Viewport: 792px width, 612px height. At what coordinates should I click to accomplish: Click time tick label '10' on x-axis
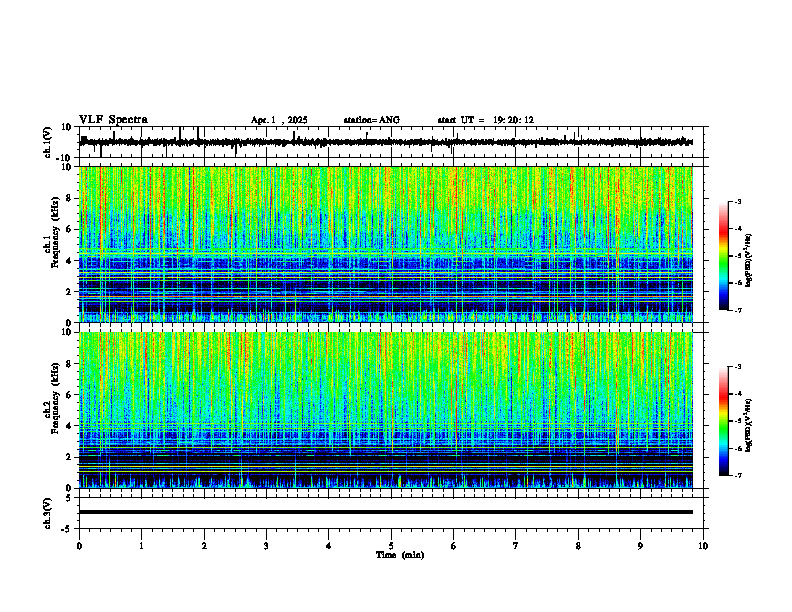click(703, 546)
